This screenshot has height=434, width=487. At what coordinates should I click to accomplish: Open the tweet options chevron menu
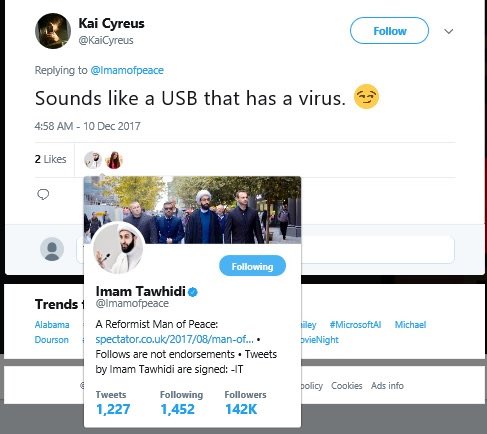449,31
